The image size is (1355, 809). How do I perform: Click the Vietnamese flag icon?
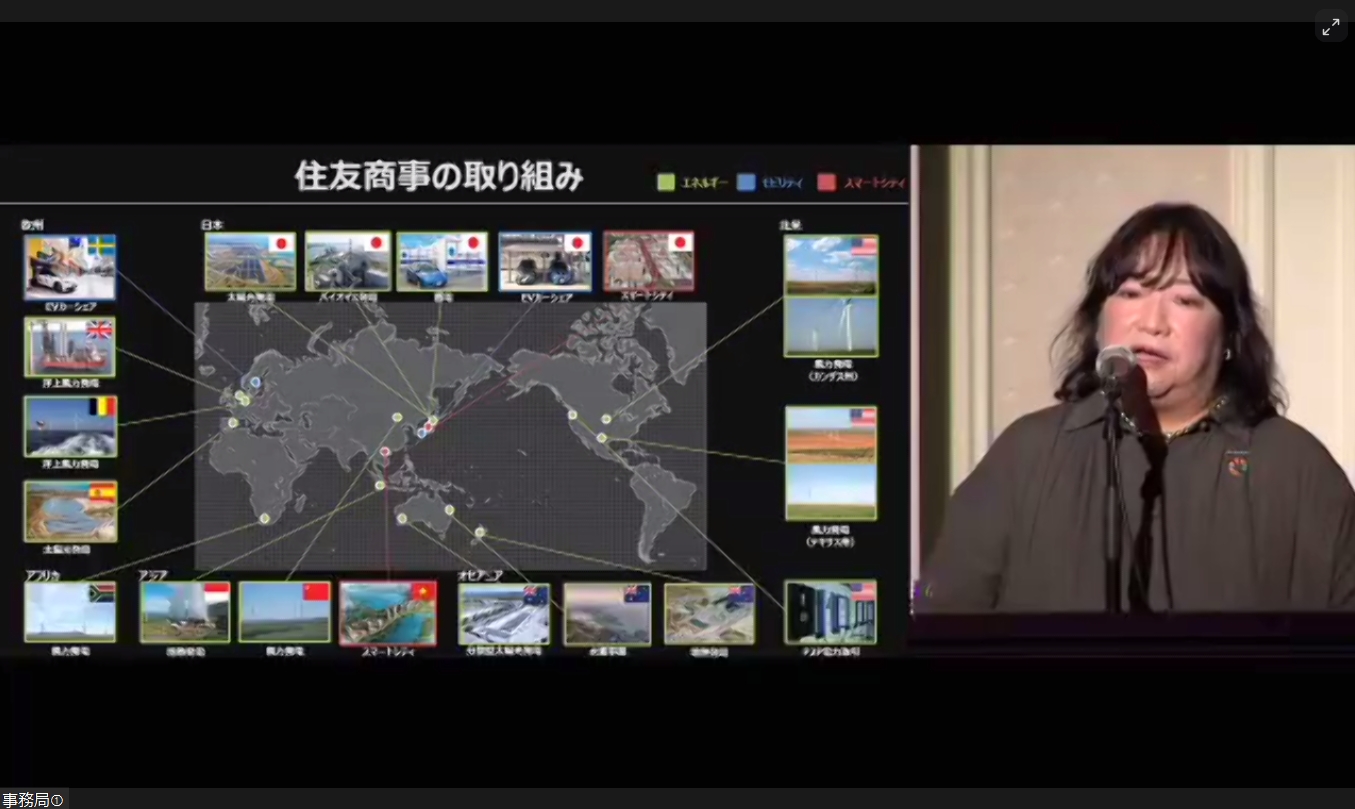pos(422,592)
